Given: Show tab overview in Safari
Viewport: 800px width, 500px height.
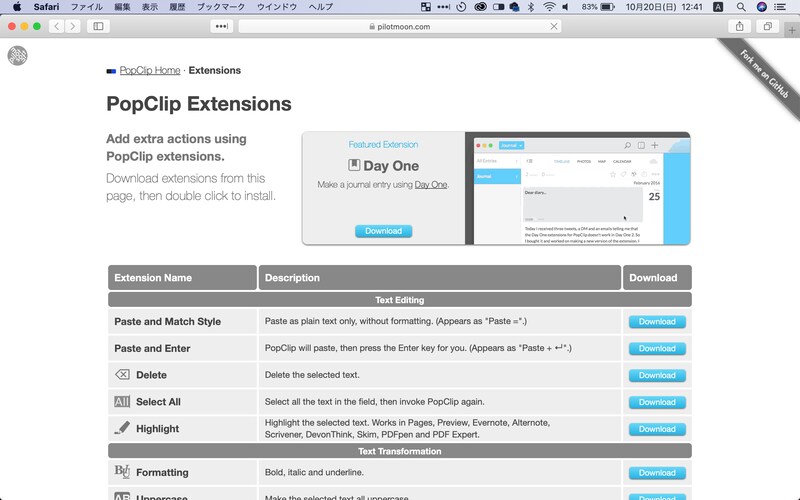Looking at the screenshot, I should click(767, 26).
